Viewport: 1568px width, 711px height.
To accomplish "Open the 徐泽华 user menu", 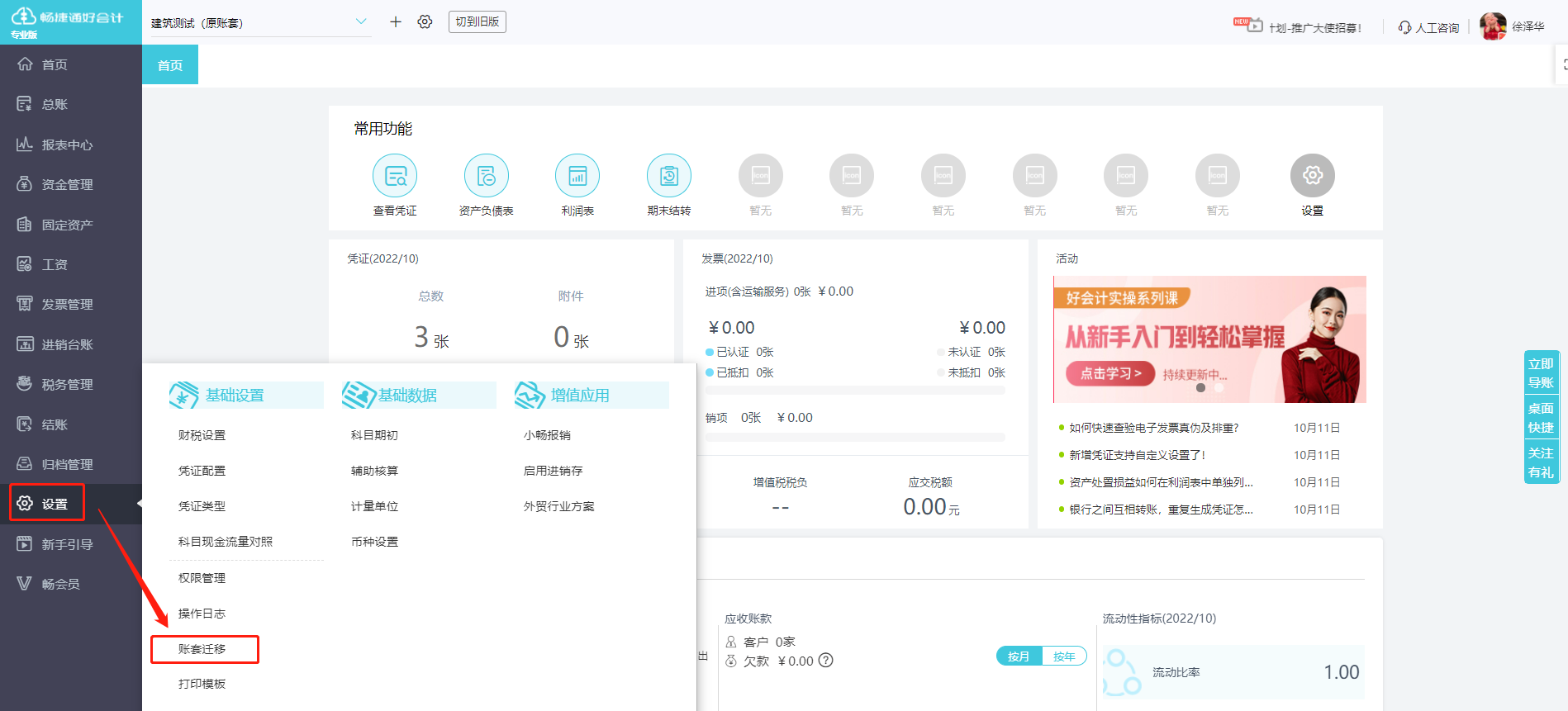I will click(x=1513, y=26).
